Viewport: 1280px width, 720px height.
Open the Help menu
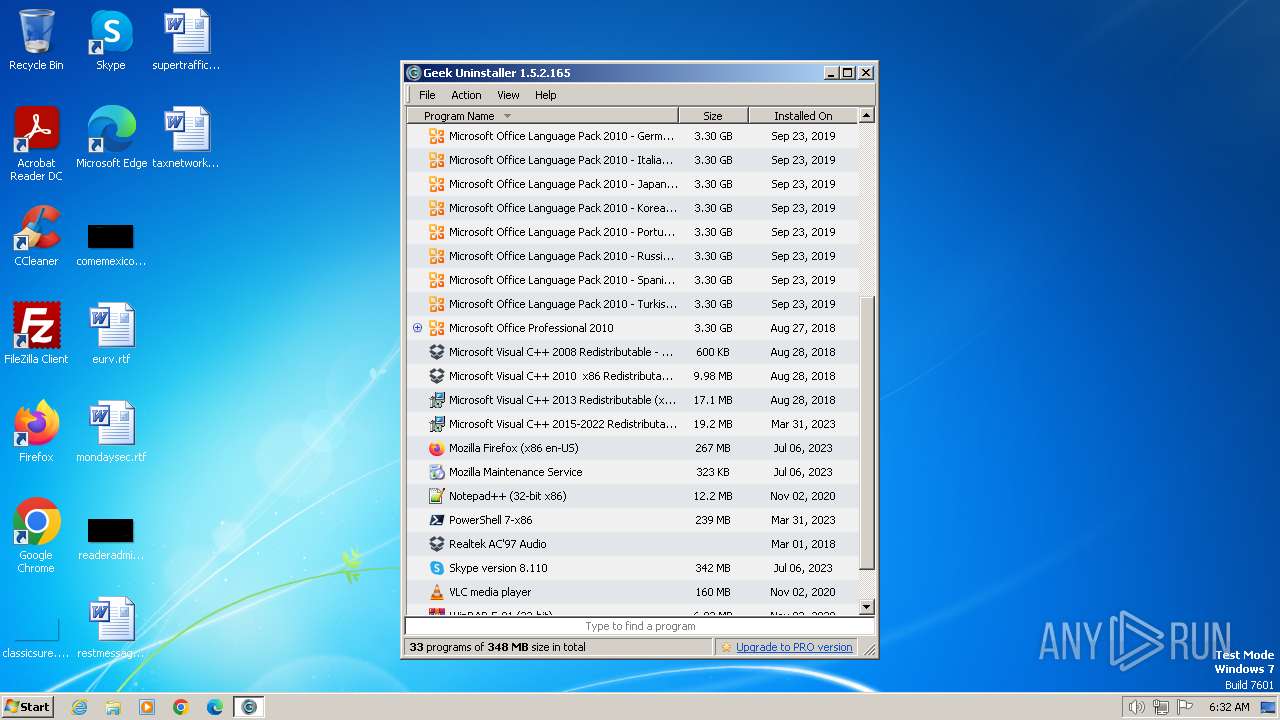point(545,95)
